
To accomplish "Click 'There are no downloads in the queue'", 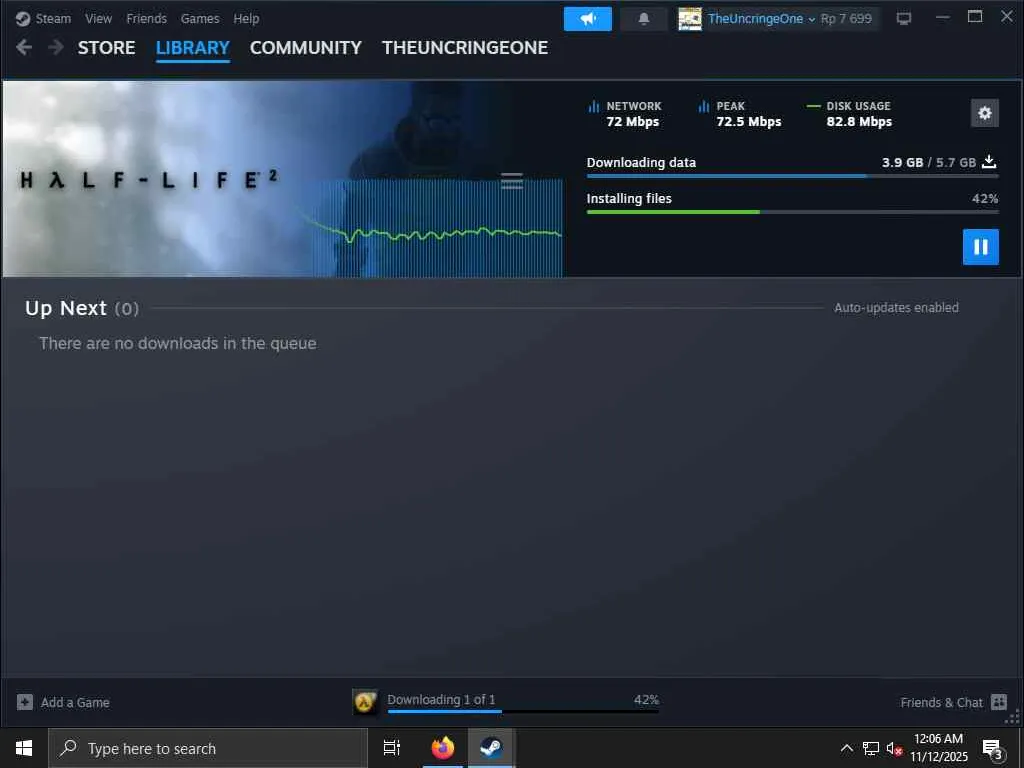I will [x=178, y=344].
